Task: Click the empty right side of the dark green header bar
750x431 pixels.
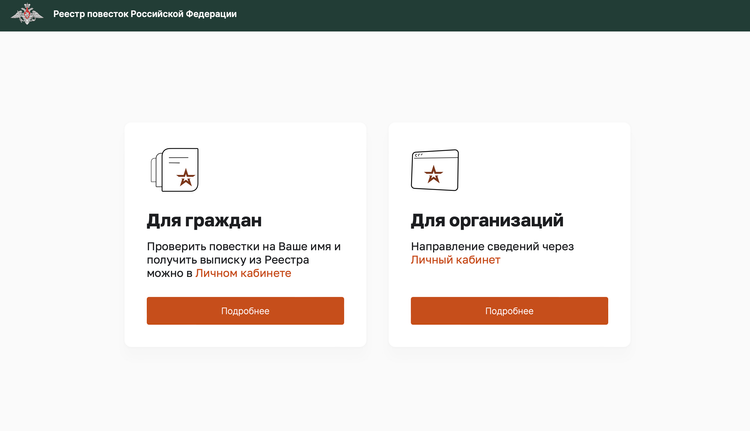Action: point(600,15)
